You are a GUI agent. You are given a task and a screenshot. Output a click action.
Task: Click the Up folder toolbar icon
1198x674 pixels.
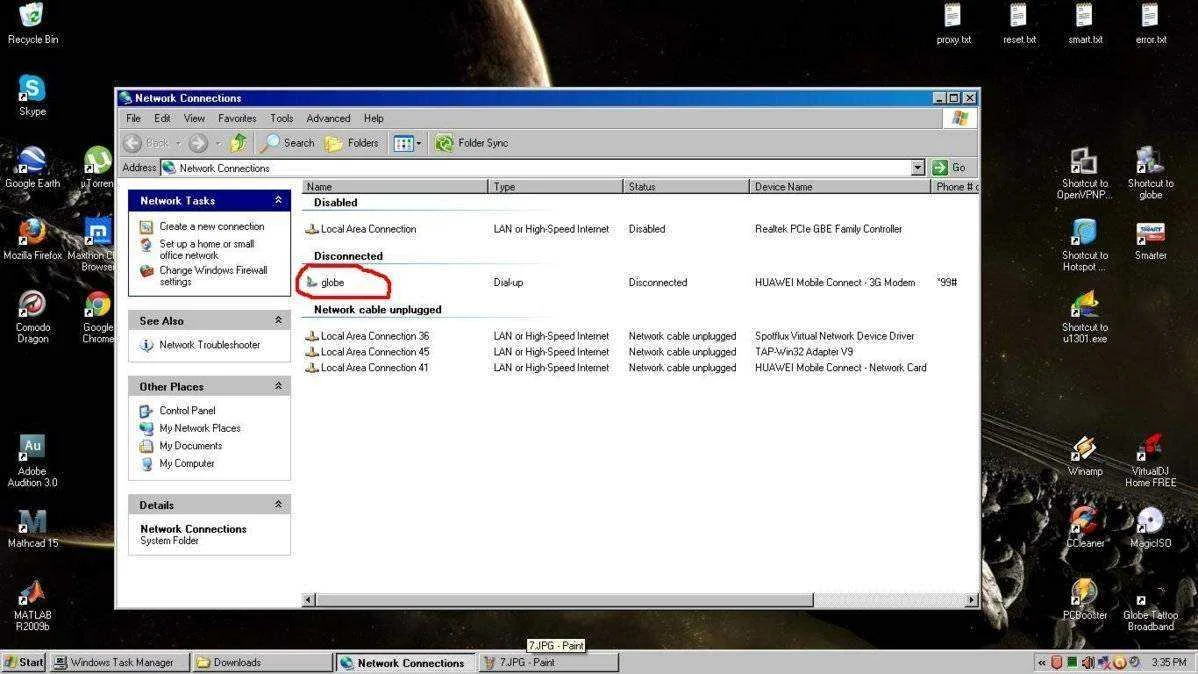pos(238,142)
